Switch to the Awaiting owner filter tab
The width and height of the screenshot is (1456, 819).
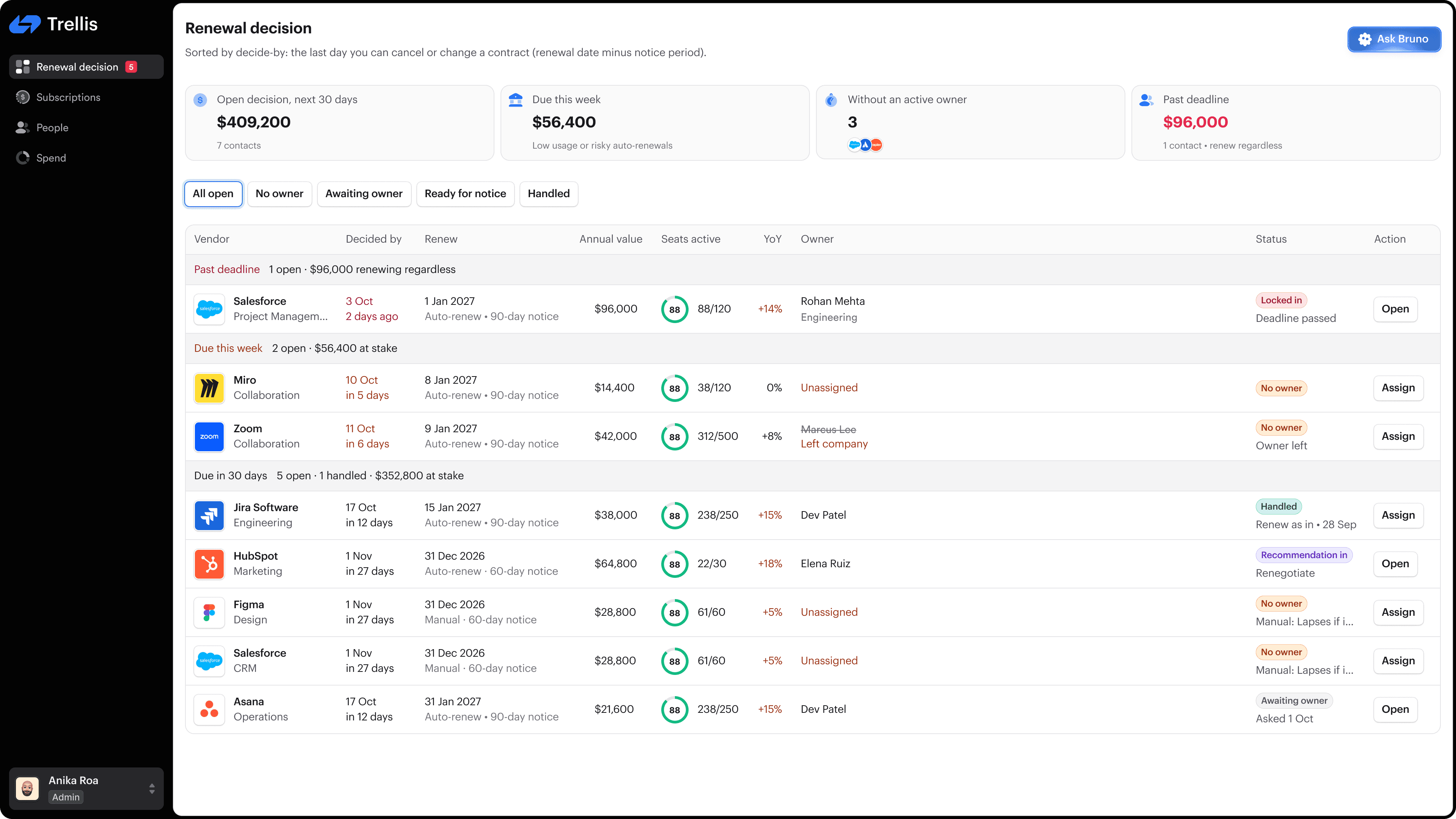point(364,194)
